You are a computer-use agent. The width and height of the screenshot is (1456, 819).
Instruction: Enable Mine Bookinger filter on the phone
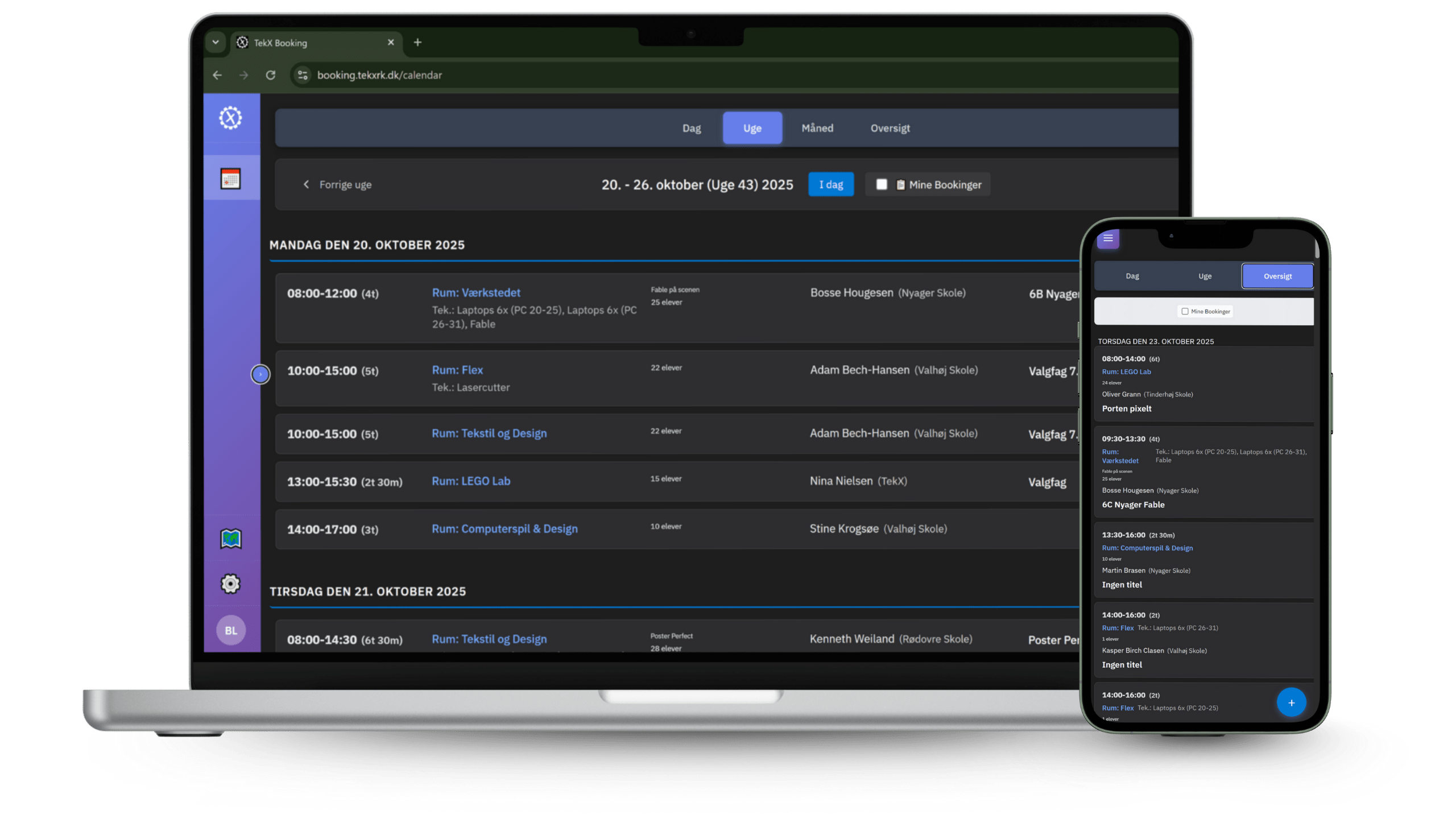click(1185, 311)
